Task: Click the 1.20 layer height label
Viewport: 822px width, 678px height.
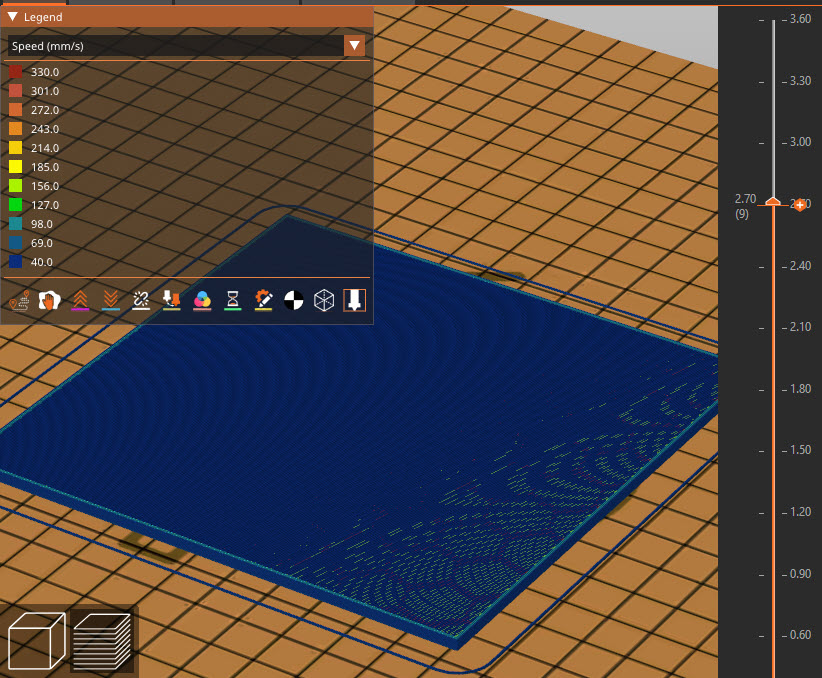Action: click(800, 512)
